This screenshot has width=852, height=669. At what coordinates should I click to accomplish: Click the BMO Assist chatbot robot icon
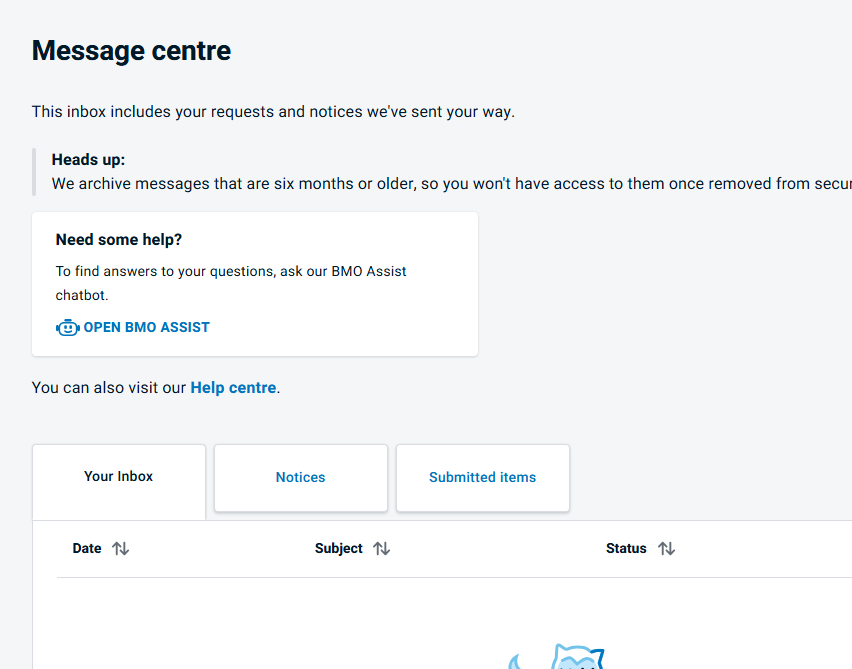click(67, 328)
